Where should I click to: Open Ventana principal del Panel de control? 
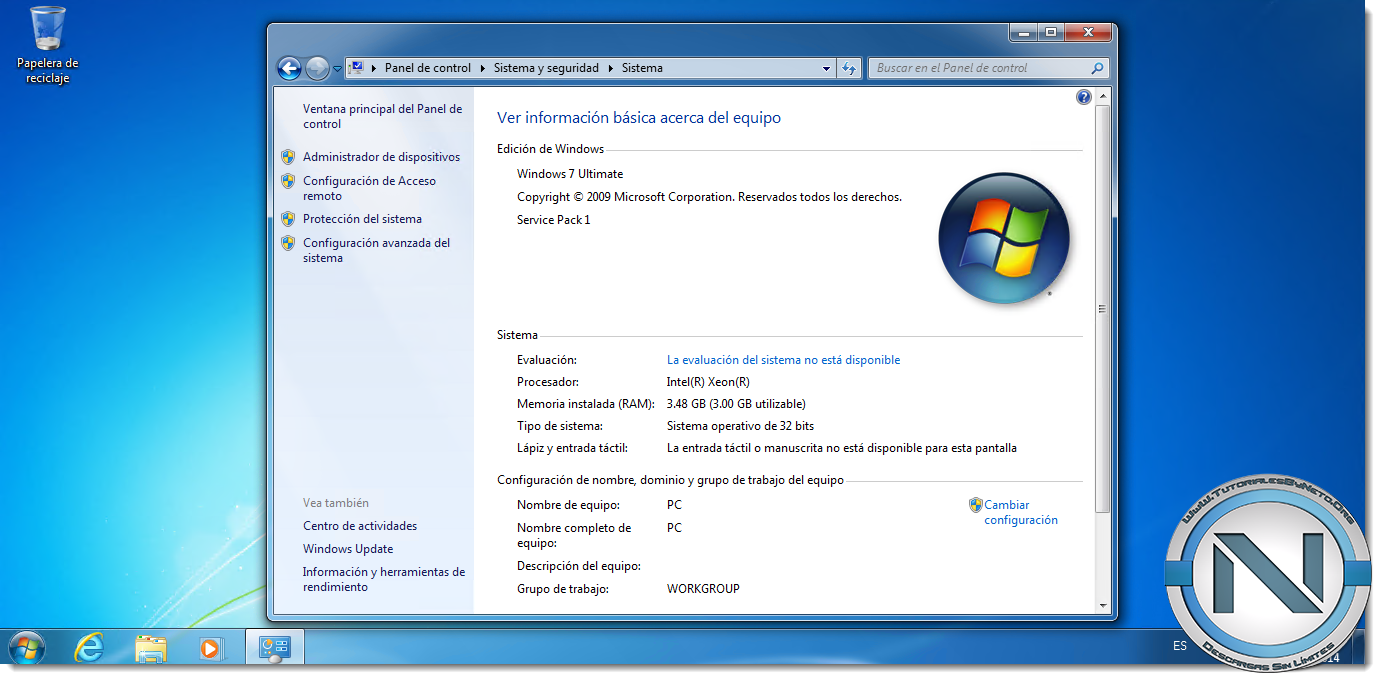pos(382,116)
